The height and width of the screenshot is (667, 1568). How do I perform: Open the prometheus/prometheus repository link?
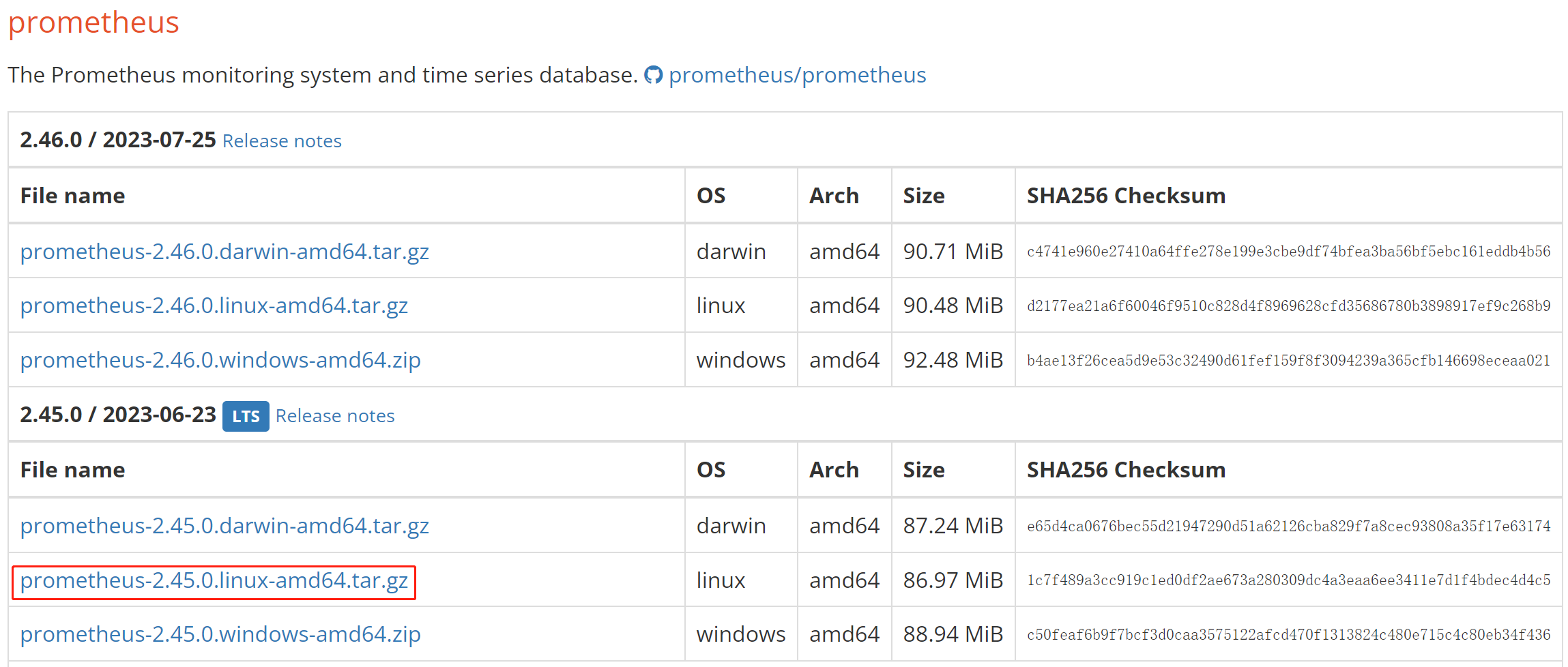point(797,75)
